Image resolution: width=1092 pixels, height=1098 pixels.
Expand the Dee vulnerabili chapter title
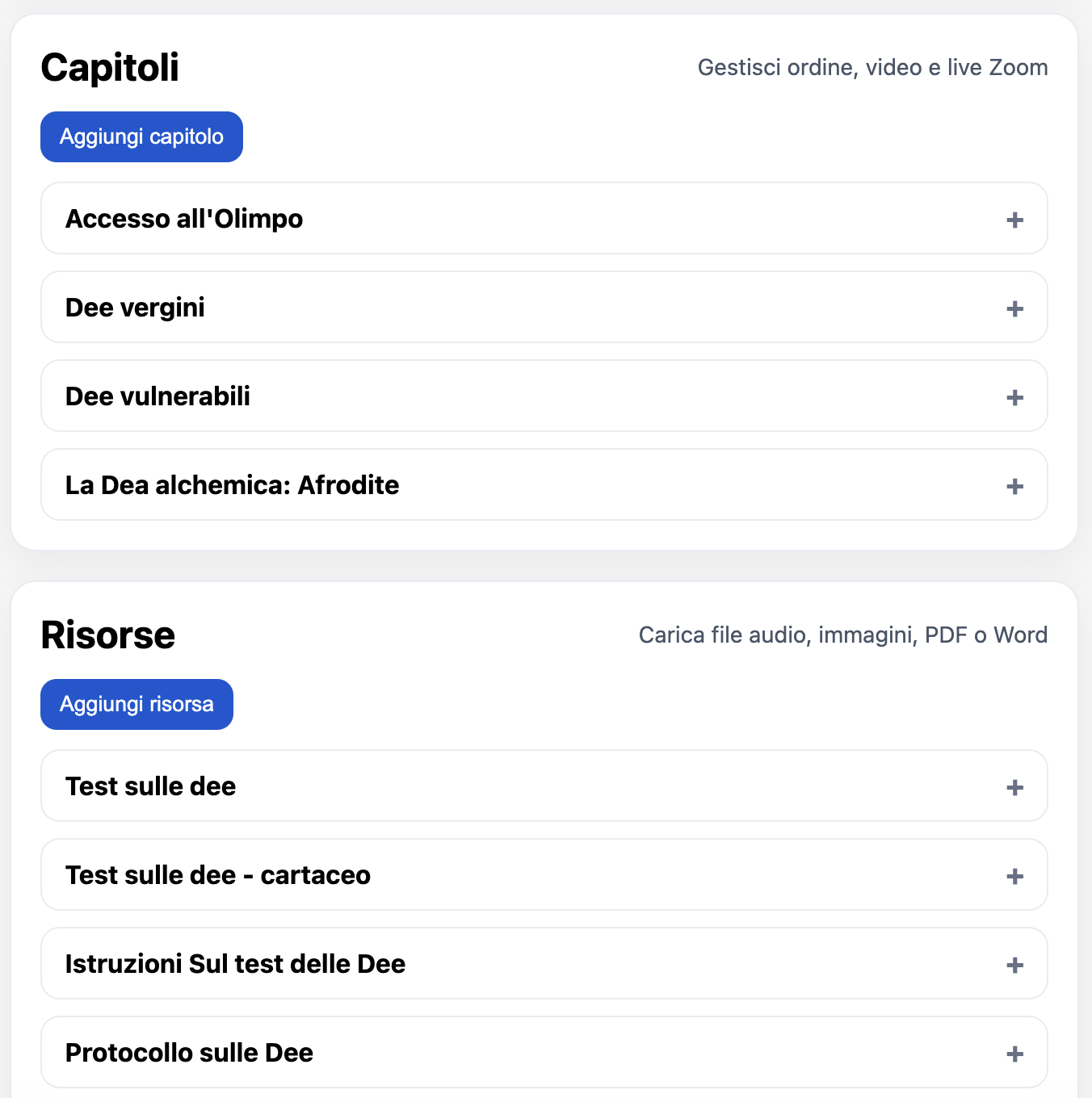157,396
